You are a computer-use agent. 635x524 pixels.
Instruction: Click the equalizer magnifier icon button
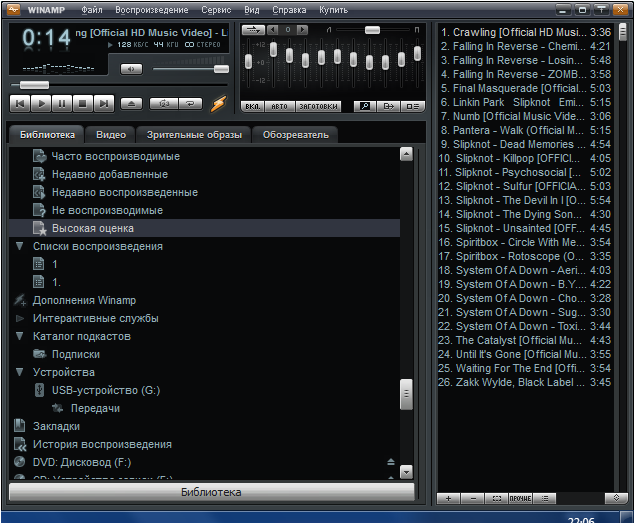point(365,107)
